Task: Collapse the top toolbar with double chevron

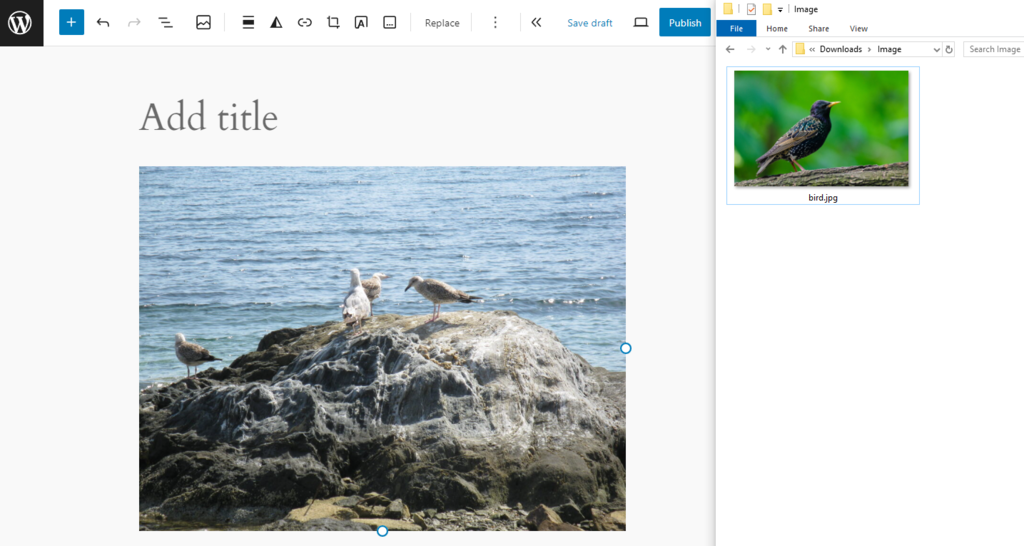Action: click(x=536, y=22)
